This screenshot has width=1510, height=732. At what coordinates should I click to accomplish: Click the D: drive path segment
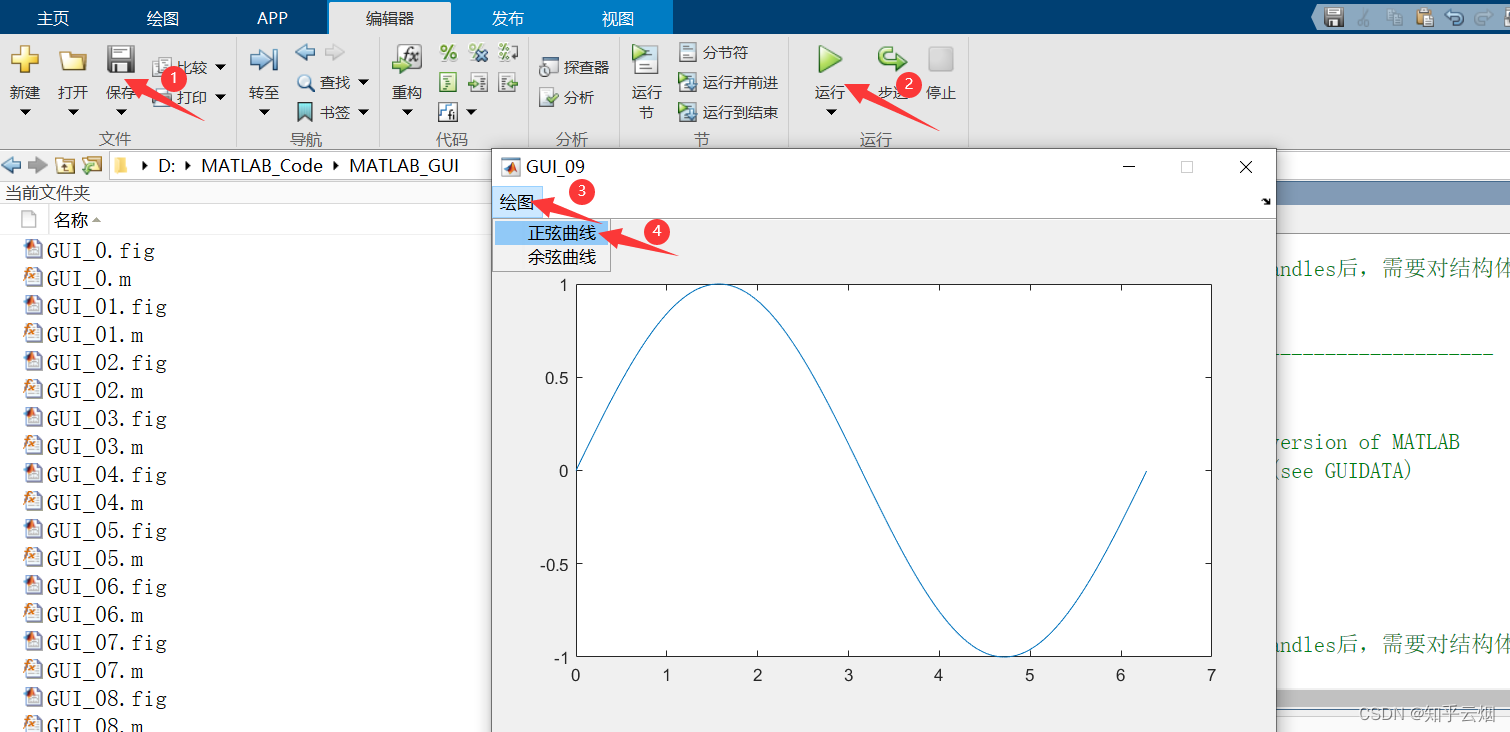166,166
